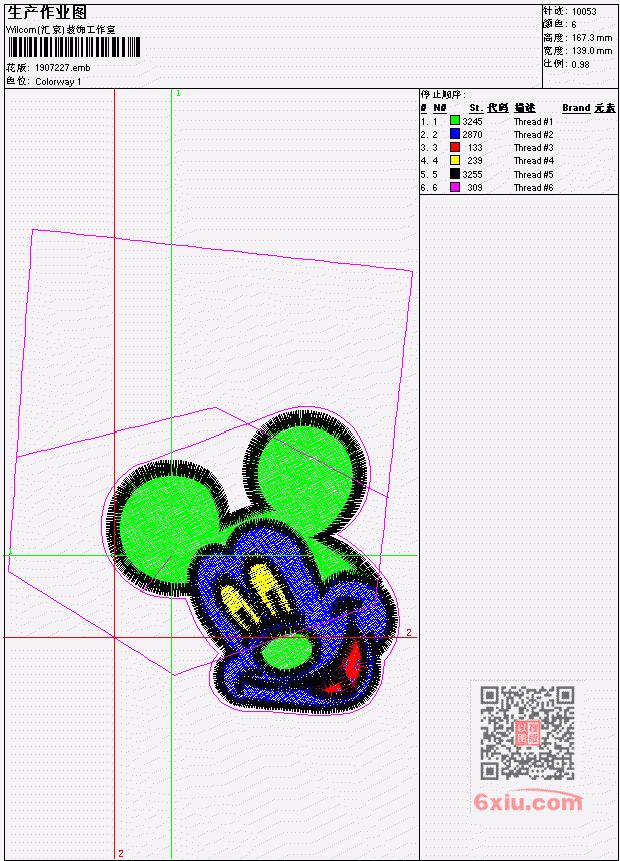Click the 'Brand' column header

click(576, 108)
